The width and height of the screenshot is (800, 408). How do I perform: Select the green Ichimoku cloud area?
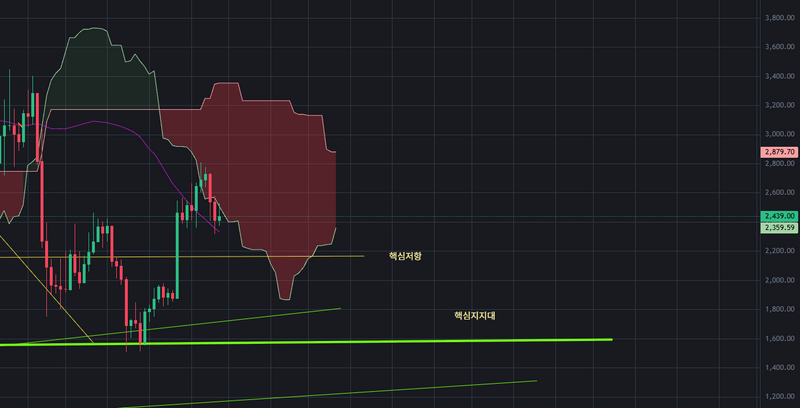(x=97, y=71)
